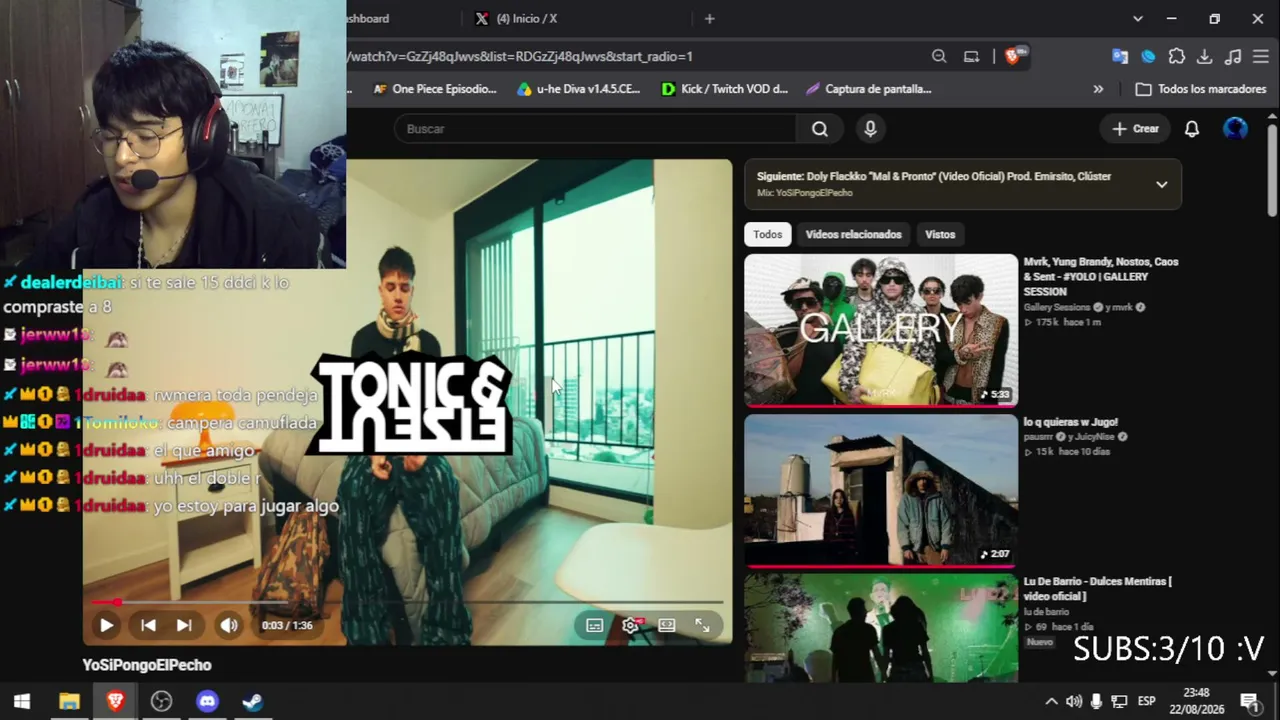
Task: Toggle theater mode in player
Action: 667,625
